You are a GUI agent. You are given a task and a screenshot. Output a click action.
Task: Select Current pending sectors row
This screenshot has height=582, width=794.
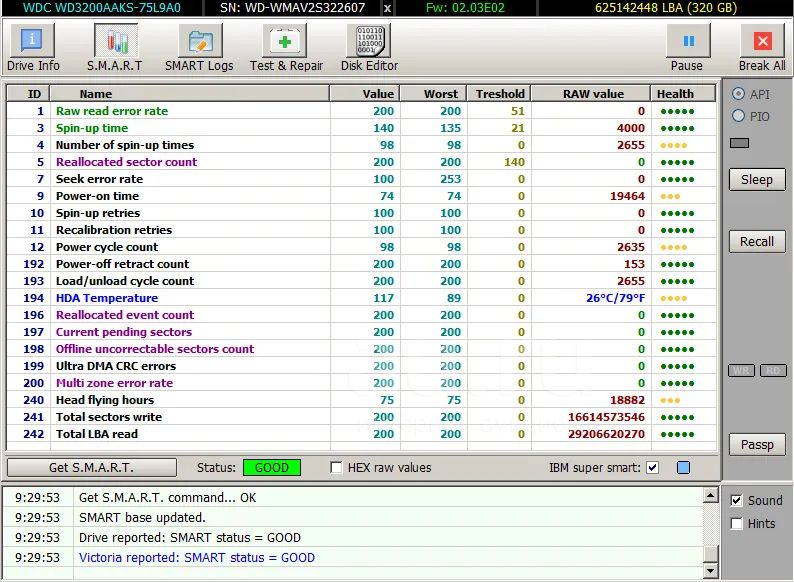(362, 332)
